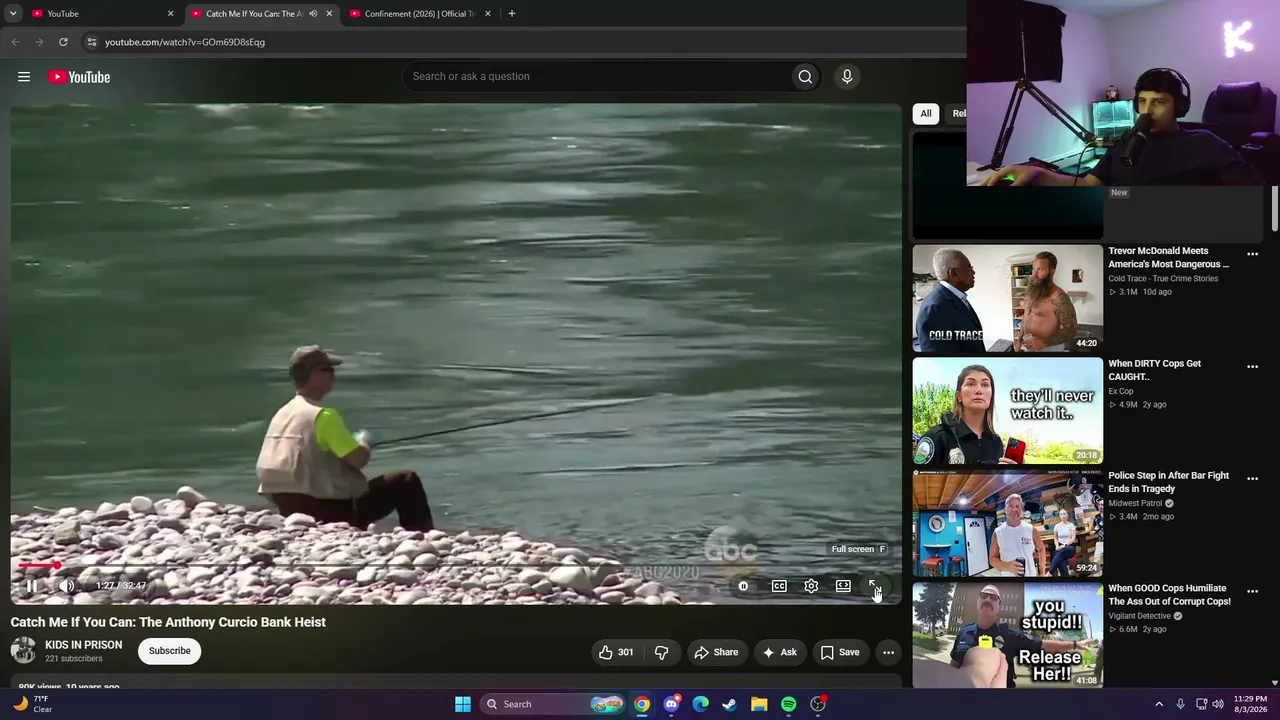Close the Catch Me If You Can tab
Viewport: 1280px width, 720px height.
329,14
